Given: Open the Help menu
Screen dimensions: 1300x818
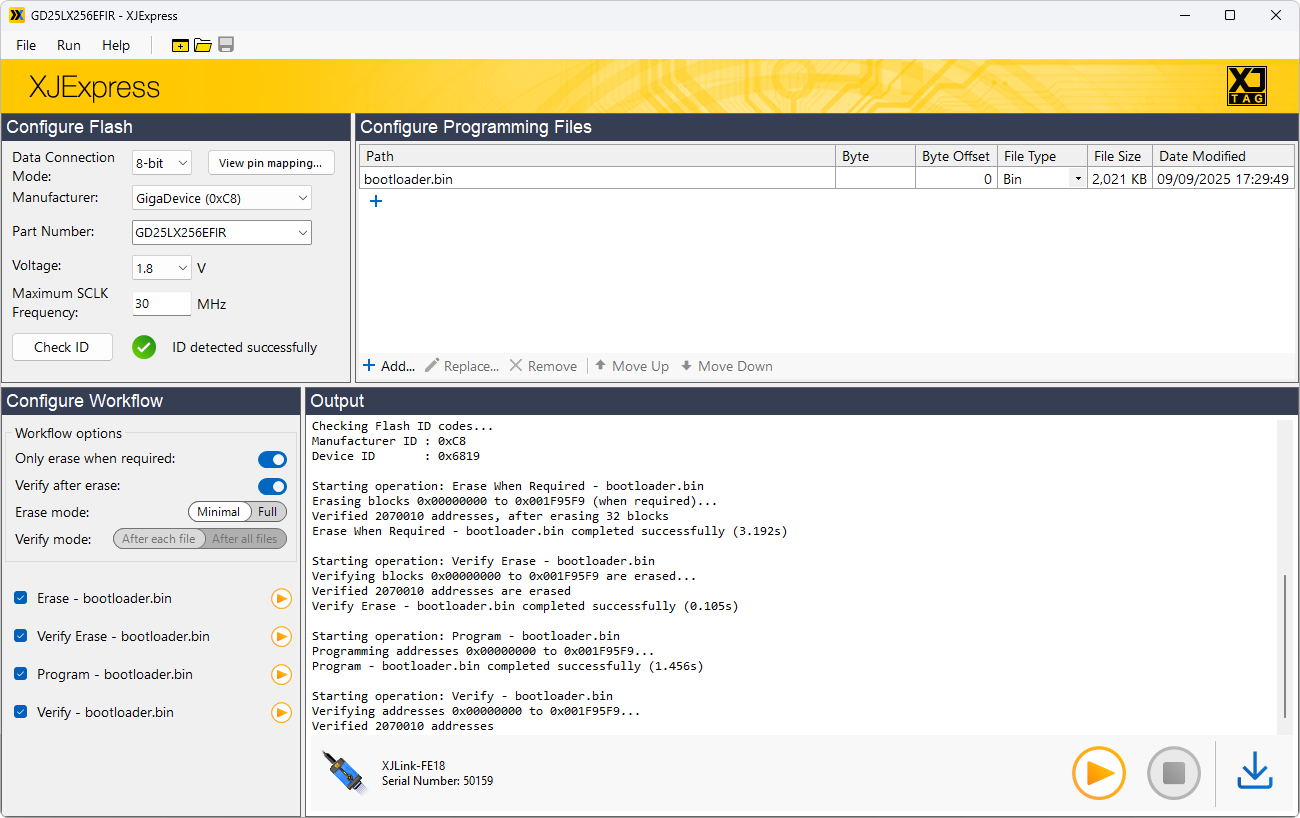Looking at the screenshot, I should tap(116, 45).
